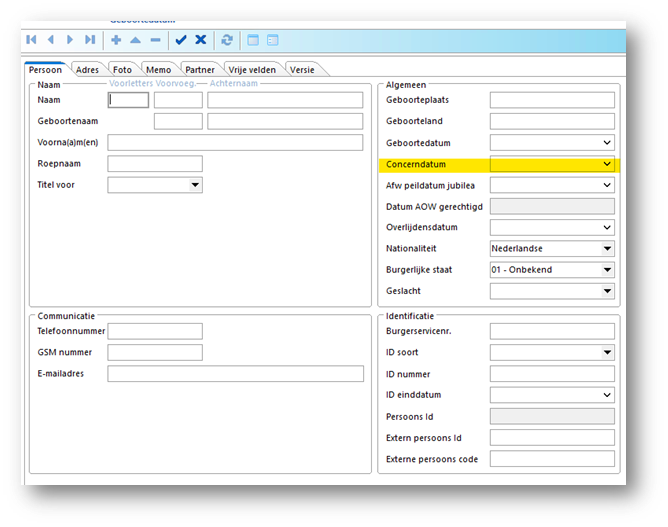
Task: Click the first window layout icon
Action: (x=253, y=40)
